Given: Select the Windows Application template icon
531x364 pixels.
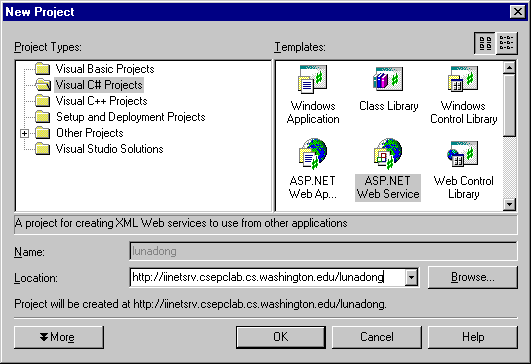Looking at the screenshot, I should pyautogui.click(x=313, y=79).
